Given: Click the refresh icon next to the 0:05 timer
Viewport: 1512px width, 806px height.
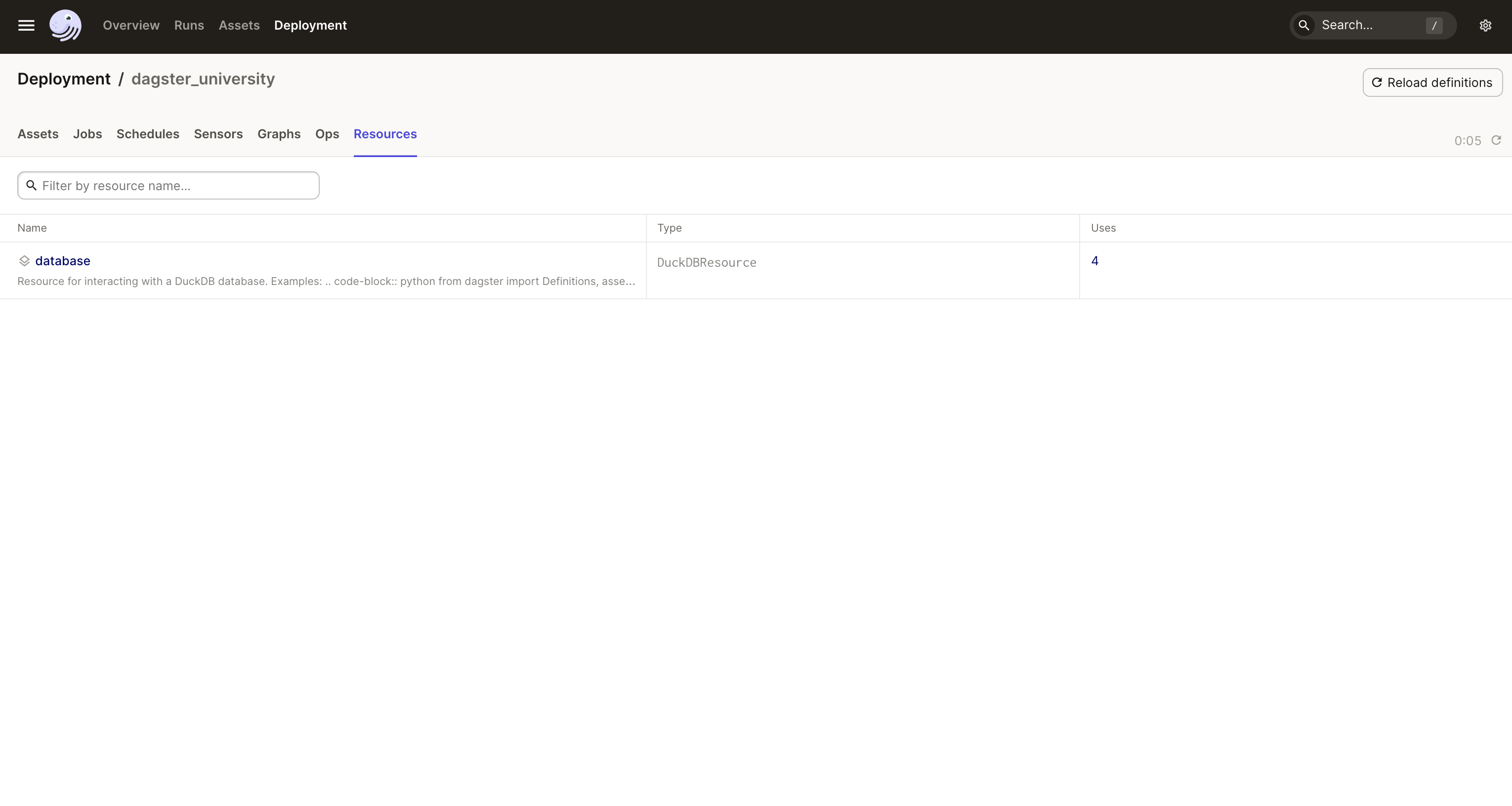Looking at the screenshot, I should pyautogui.click(x=1496, y=140).
